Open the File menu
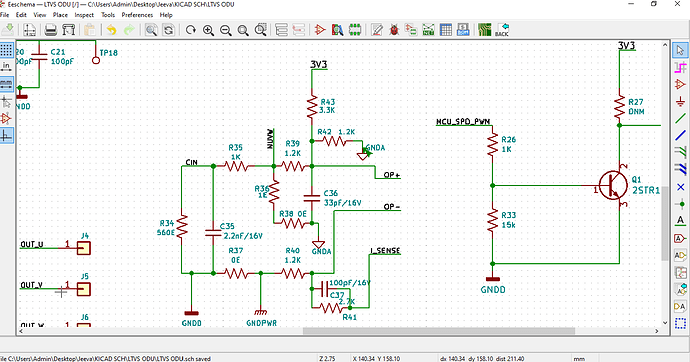 pos(4,15)
